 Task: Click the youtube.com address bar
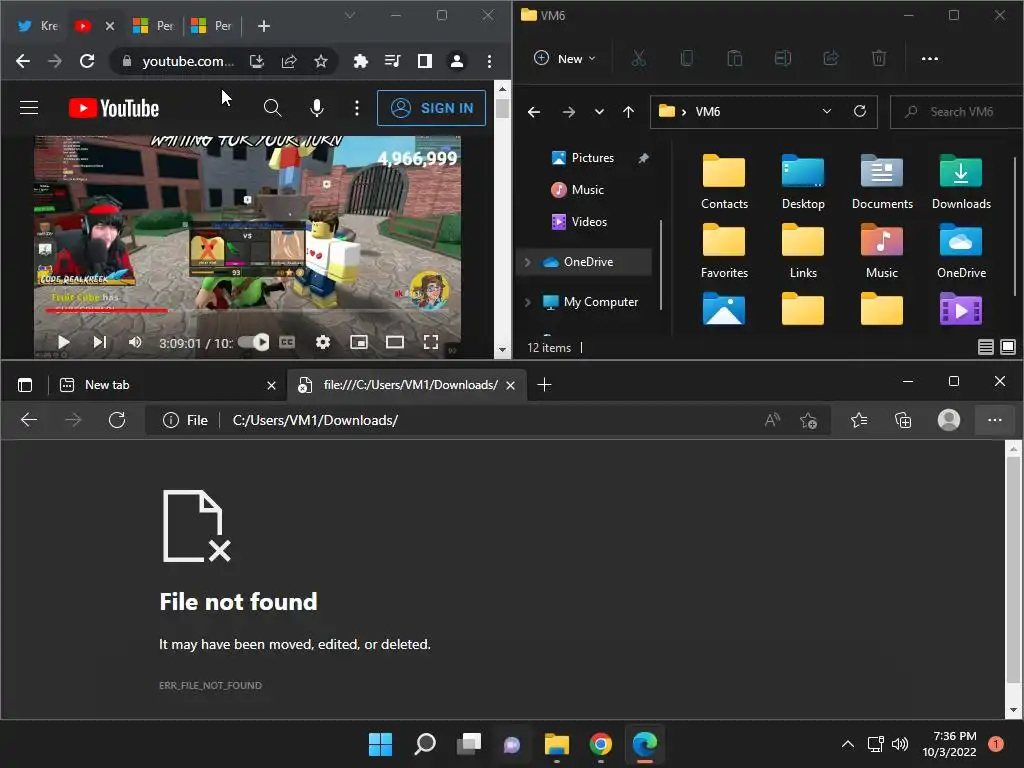click(x=188, y=61)
